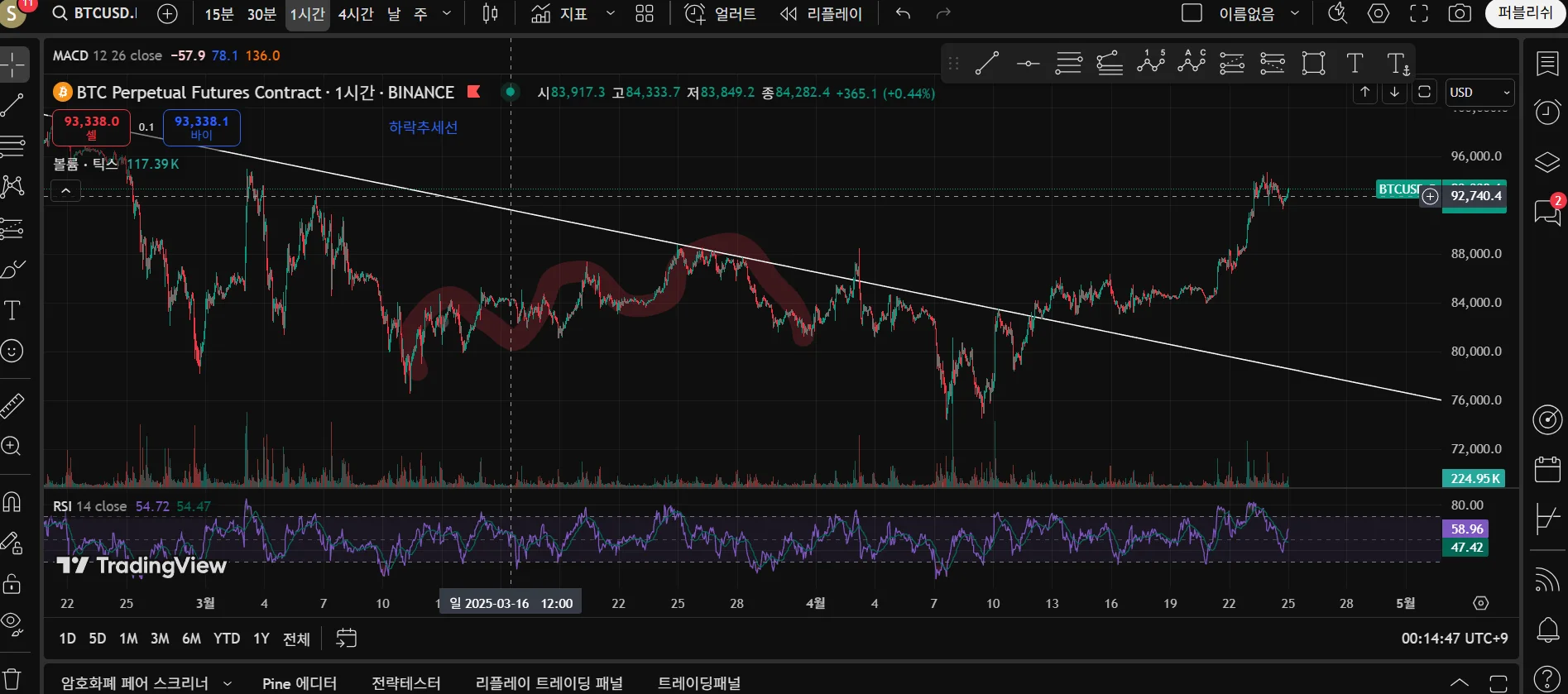Click the 퍼블리쉬 publish button

click(x=1524, y=14)
